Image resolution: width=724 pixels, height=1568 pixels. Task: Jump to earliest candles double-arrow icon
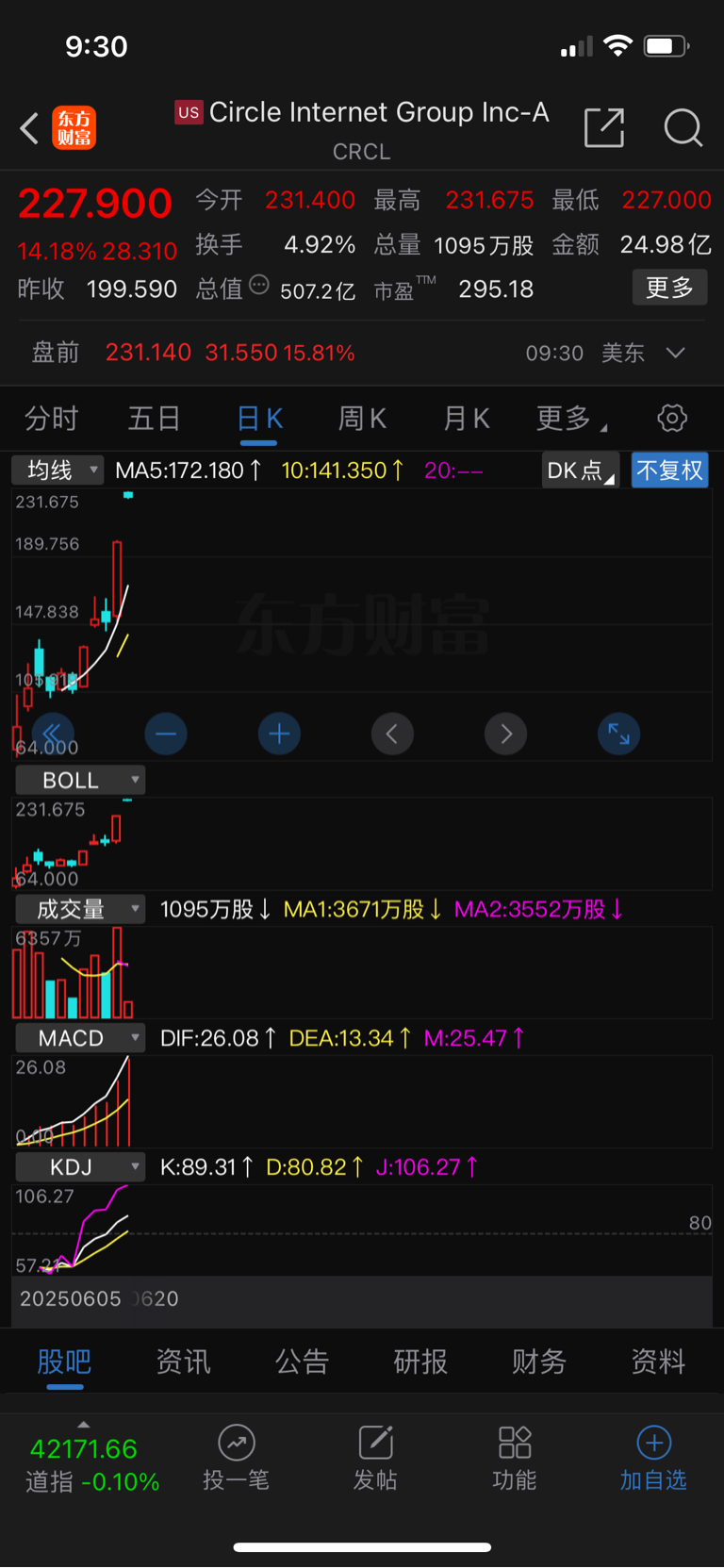pos(53,734)
